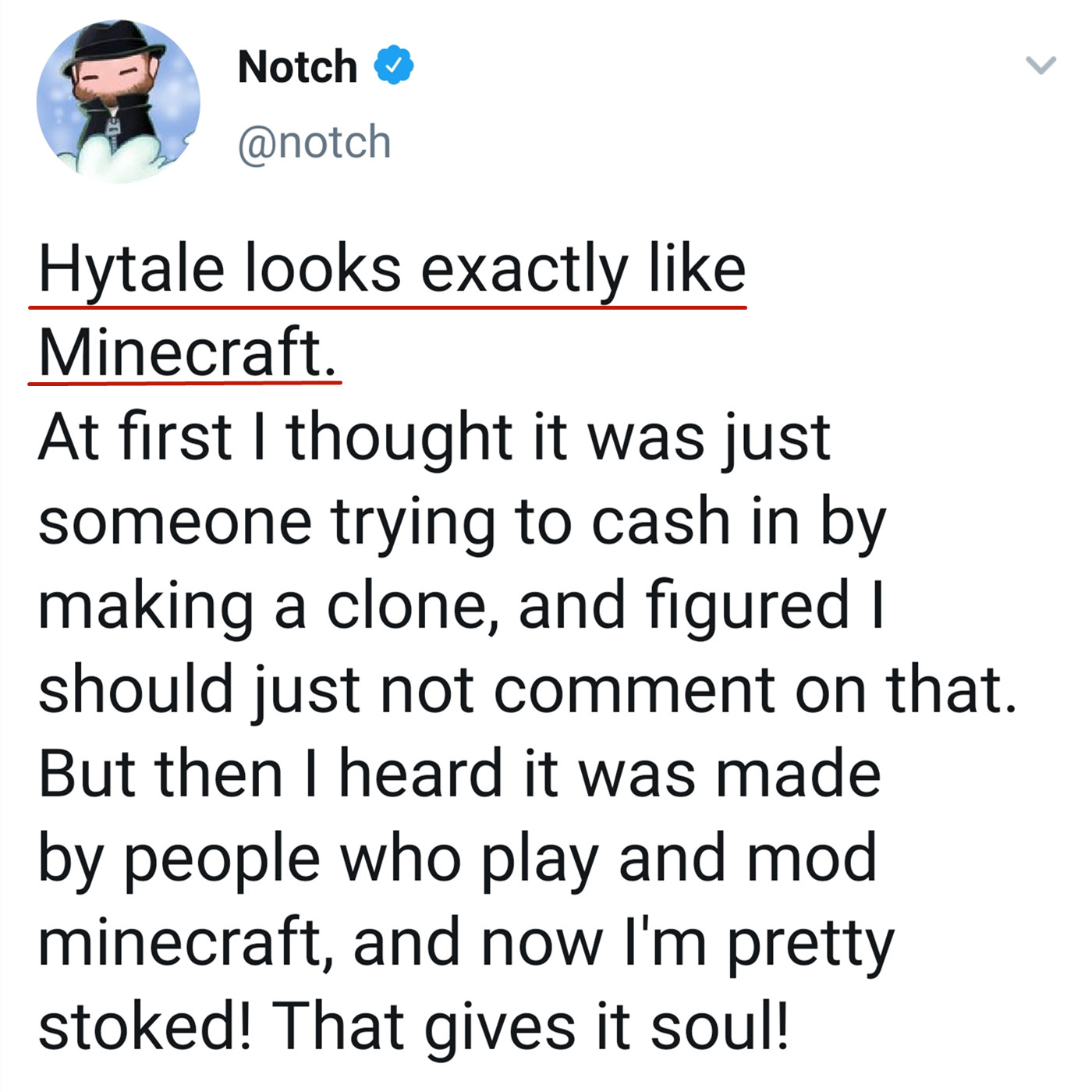This screenshot has height=1092, width=1092.
Task: Click the line "At first I thought it was just"
Action: [434, 437]
